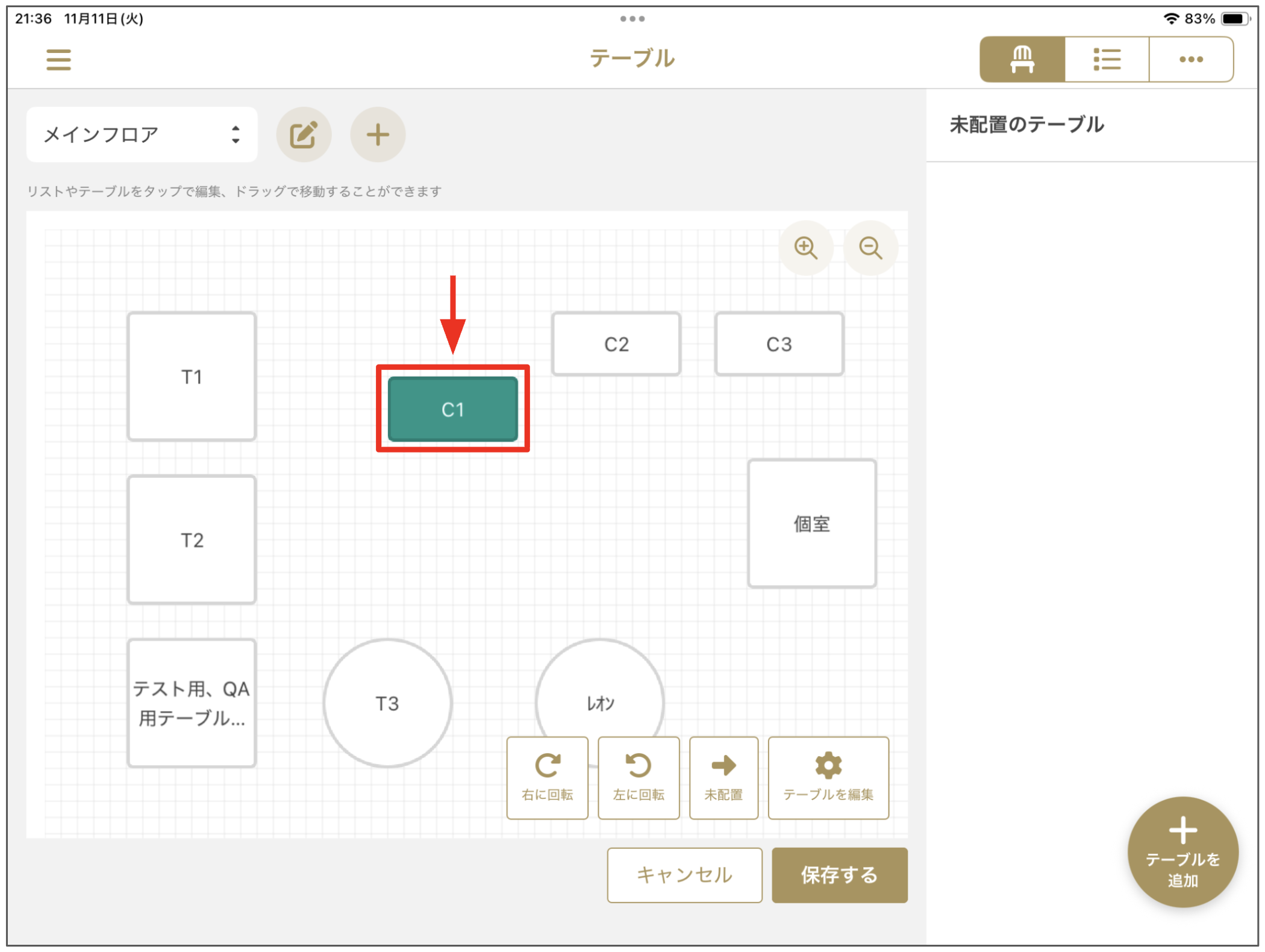1265x952 pixels.
Task: Rotate selected table right with 右に回転 icon
Action: point(547,777)
